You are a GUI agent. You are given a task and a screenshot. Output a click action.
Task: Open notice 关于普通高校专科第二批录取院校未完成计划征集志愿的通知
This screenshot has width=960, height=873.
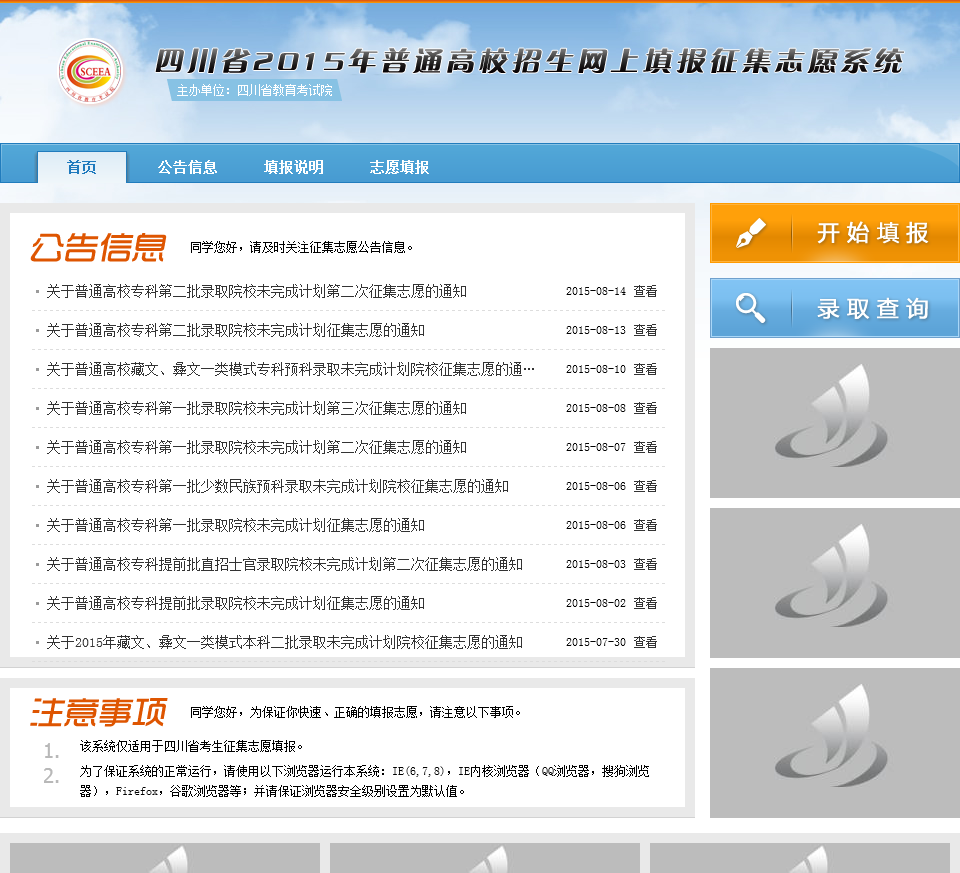click(236, 331)
